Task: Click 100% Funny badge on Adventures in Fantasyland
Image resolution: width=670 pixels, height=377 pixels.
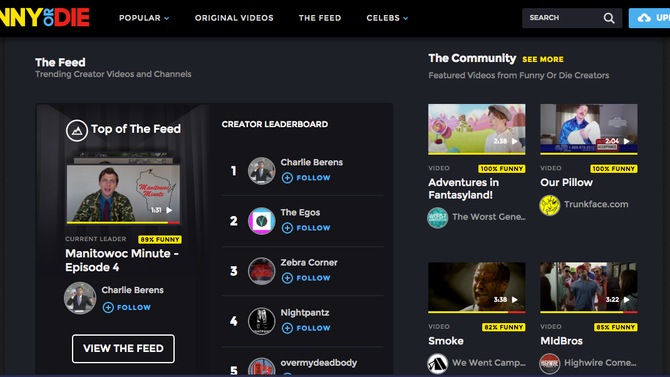Action: point(502,169)
